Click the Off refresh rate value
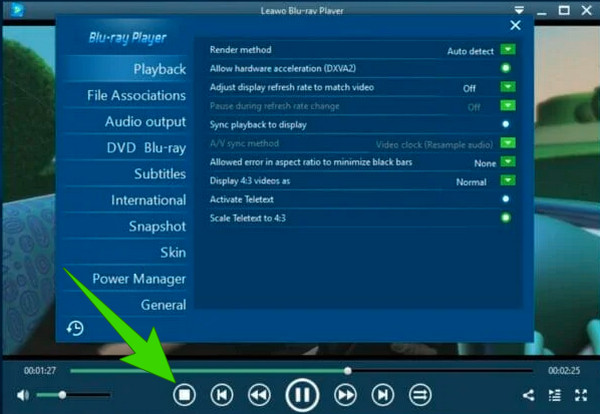Viewport: 600px width, 414px height. point(469,88)
